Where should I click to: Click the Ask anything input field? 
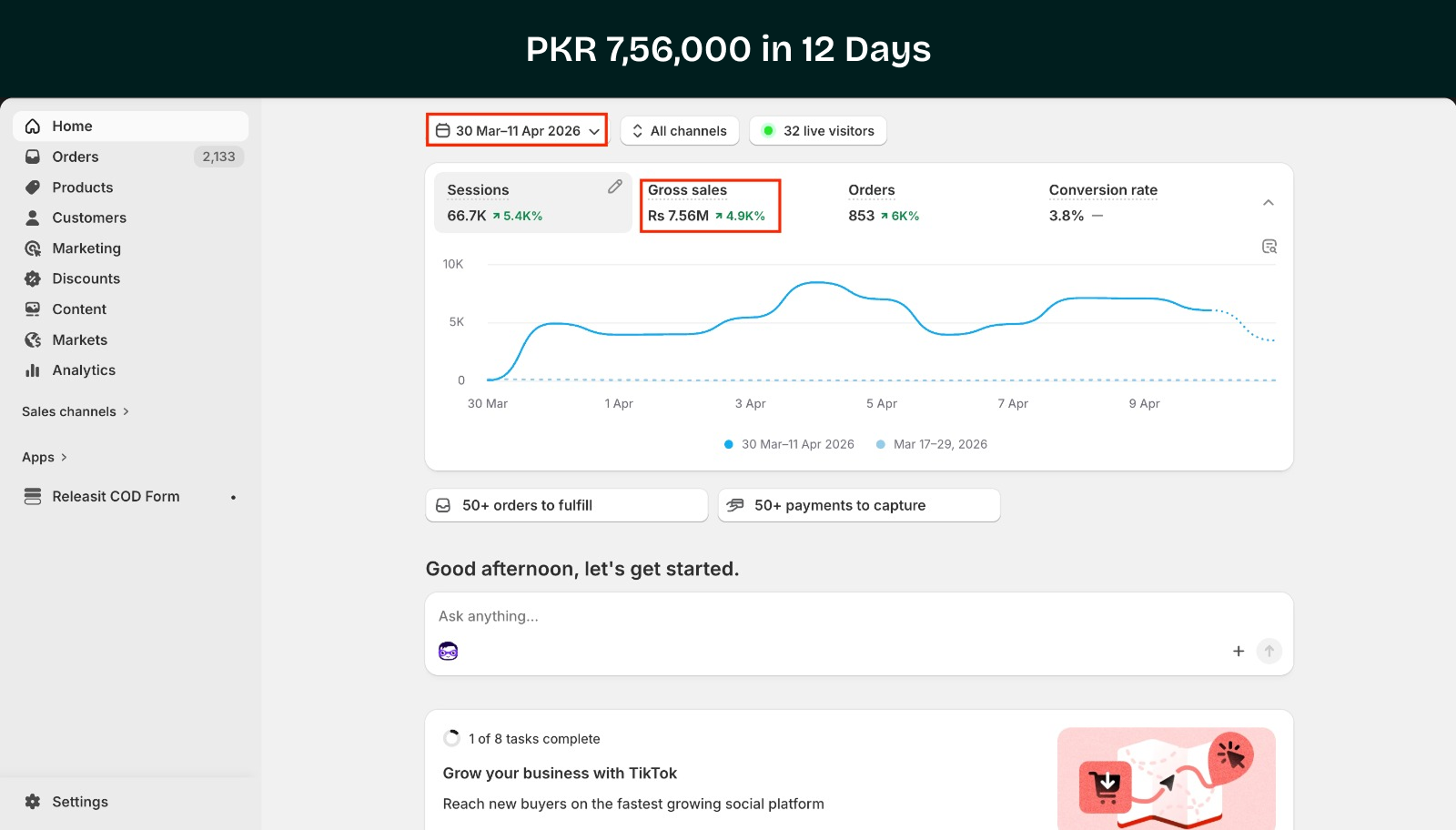819,616
